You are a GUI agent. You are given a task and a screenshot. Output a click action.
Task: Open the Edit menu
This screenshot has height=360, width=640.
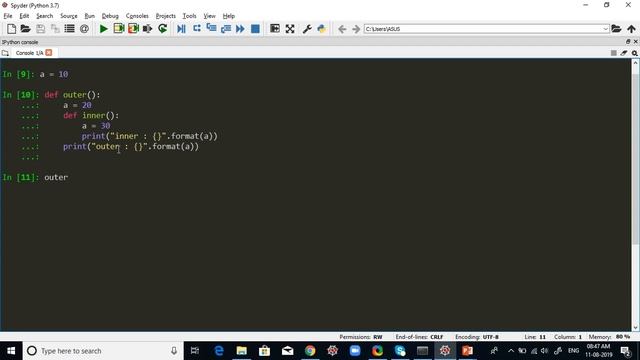tap(24, 16)
